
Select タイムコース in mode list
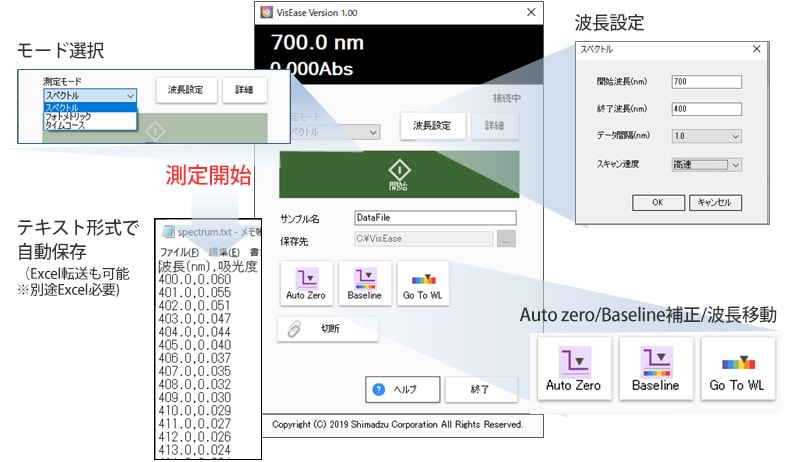click(90, 125)
